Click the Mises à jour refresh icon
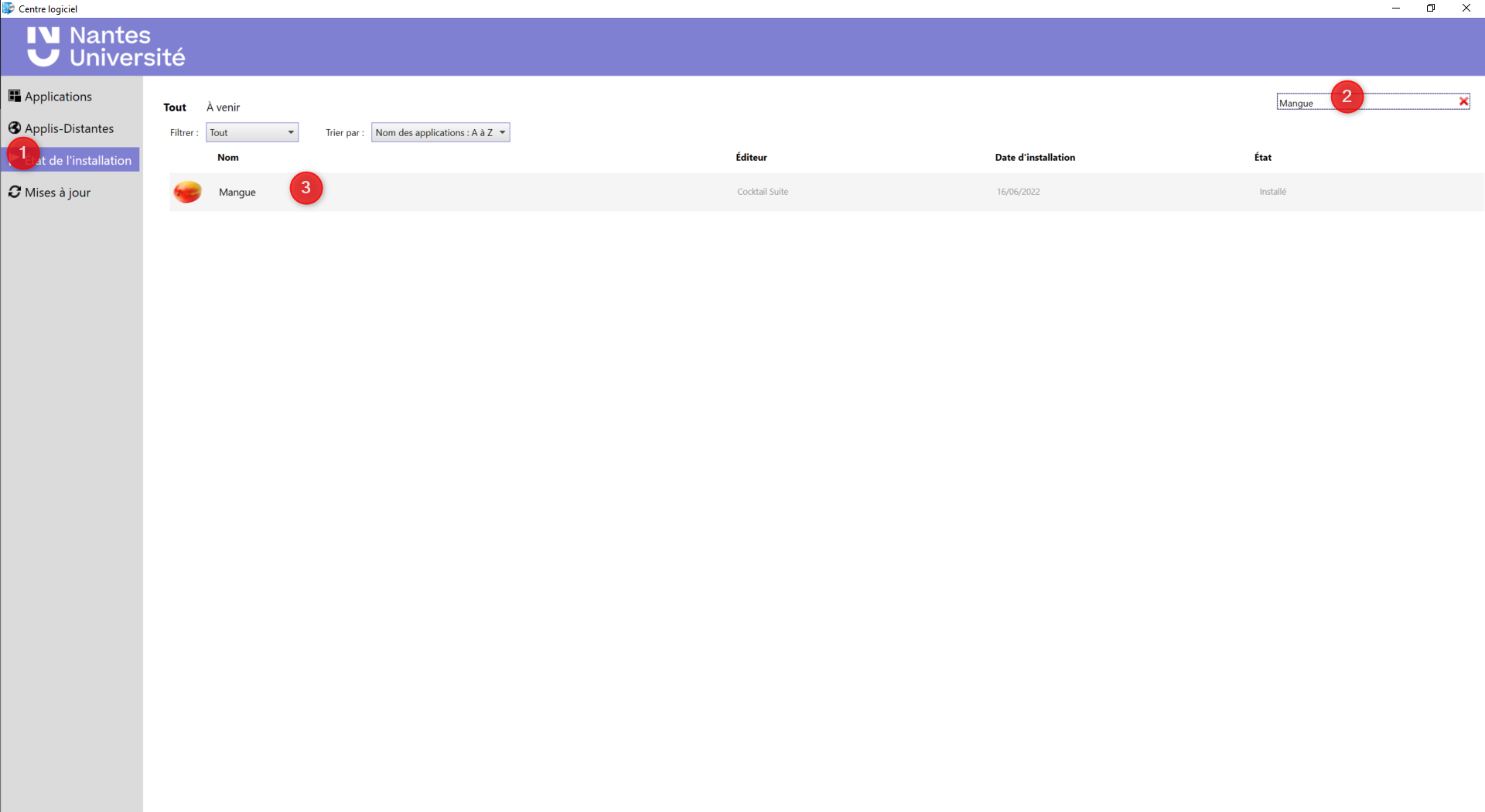The height and width of the screenshot is (812, 1485). click(15, 191)
